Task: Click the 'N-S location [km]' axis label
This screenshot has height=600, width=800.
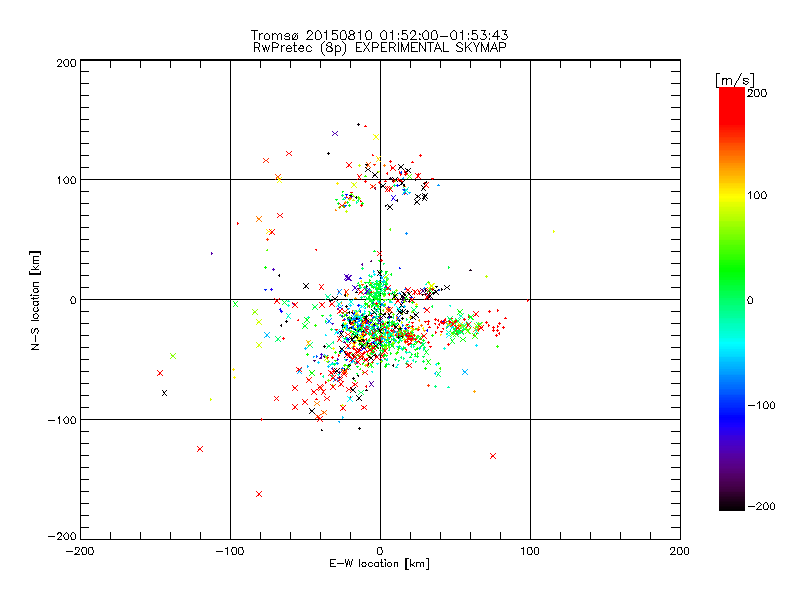Action: click(35, 301)
